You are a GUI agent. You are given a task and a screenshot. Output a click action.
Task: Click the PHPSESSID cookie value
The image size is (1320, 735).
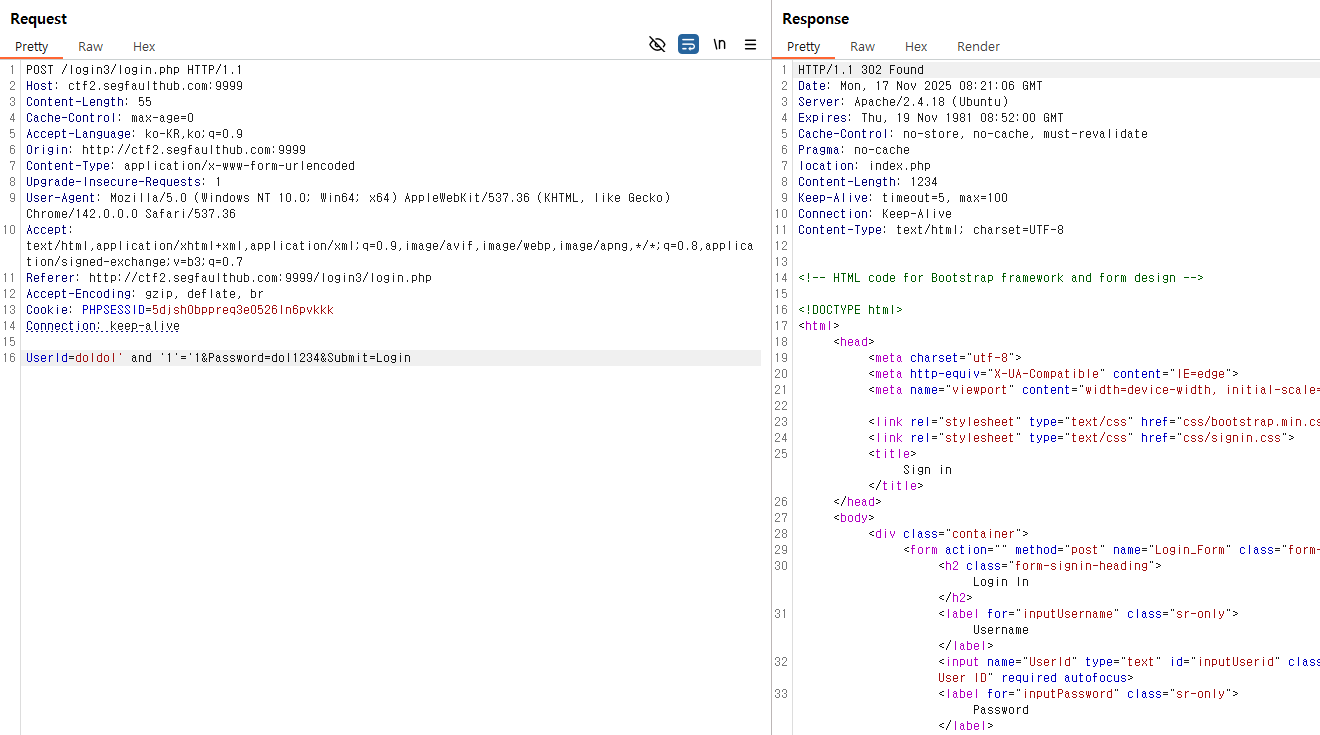pyautogui.click(x=242, y=310)
